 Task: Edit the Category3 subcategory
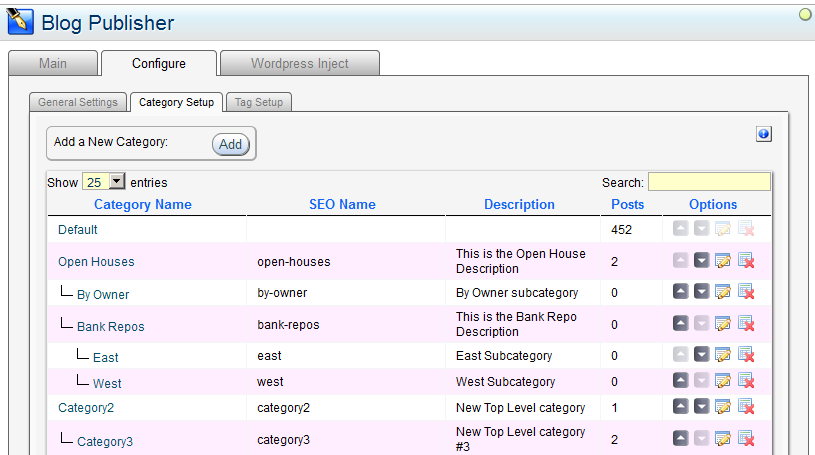tap(723, 438)
